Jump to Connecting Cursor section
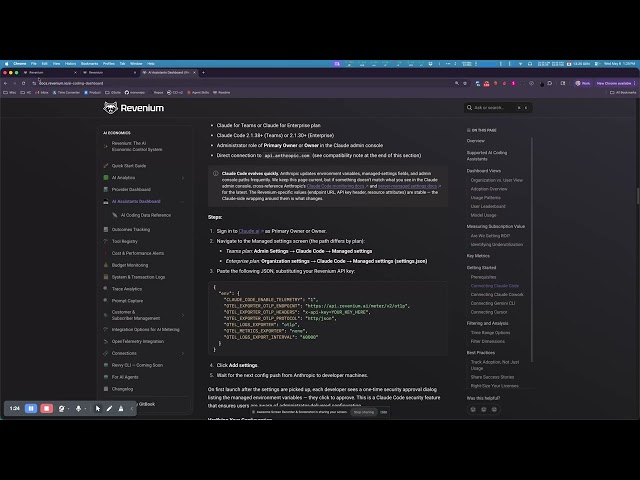This screenshot has height=480, width=640. point(489,312)
